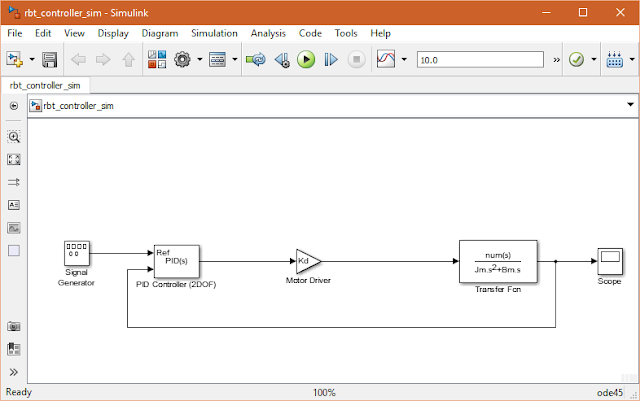Screen dimensions: 640x401
Task: Open the Help menu
Action: 380,33
